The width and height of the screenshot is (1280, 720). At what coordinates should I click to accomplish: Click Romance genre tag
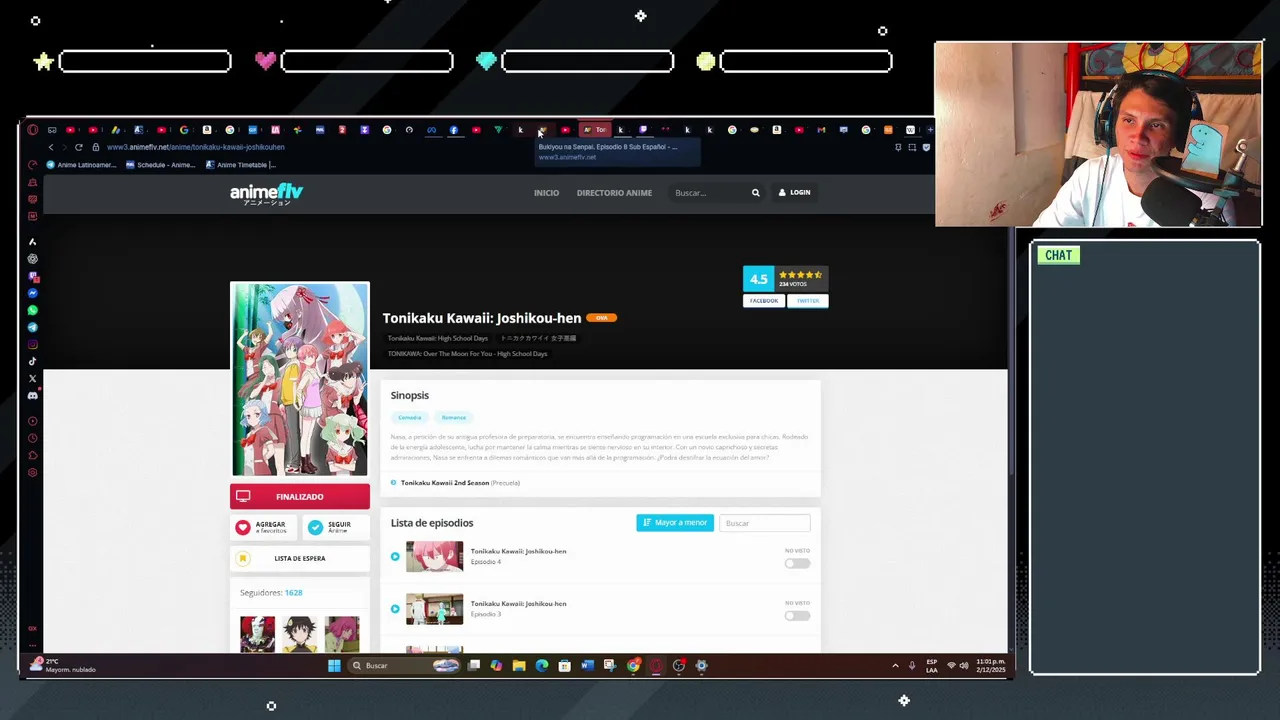(454, 418)
